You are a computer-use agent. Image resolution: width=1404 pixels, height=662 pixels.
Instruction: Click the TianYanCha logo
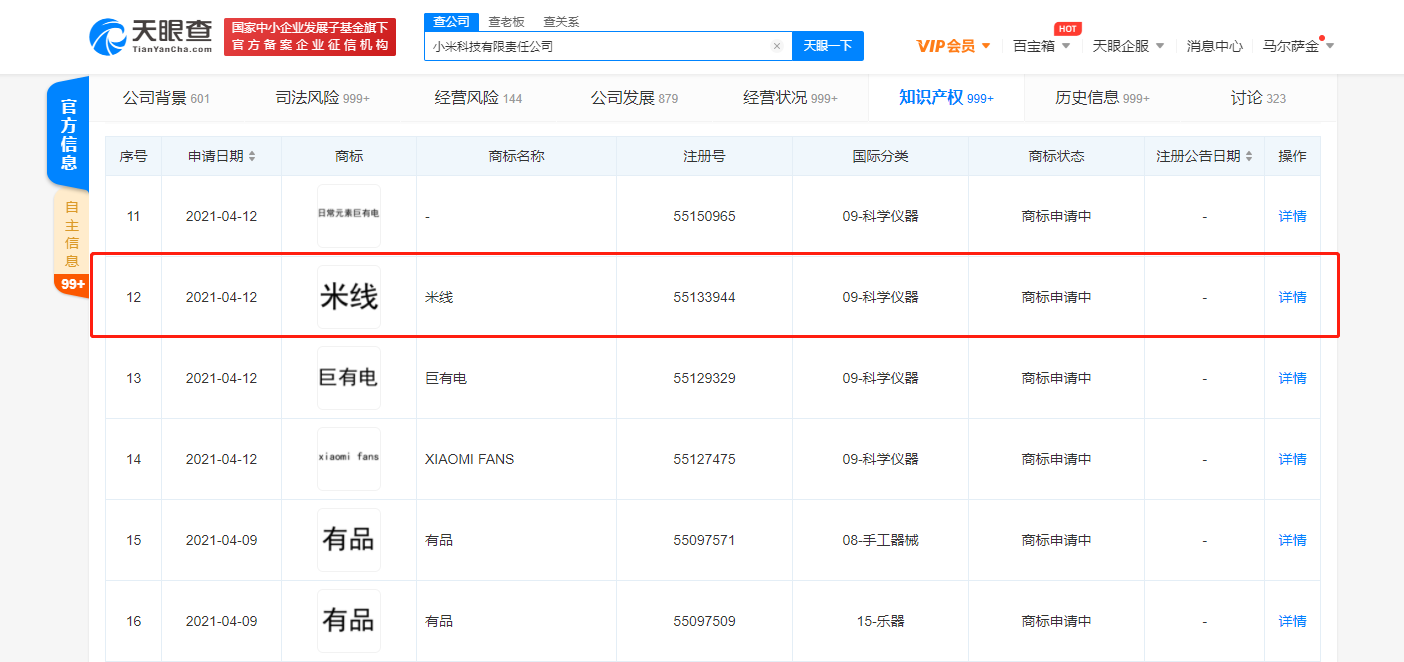pos(151,37)
